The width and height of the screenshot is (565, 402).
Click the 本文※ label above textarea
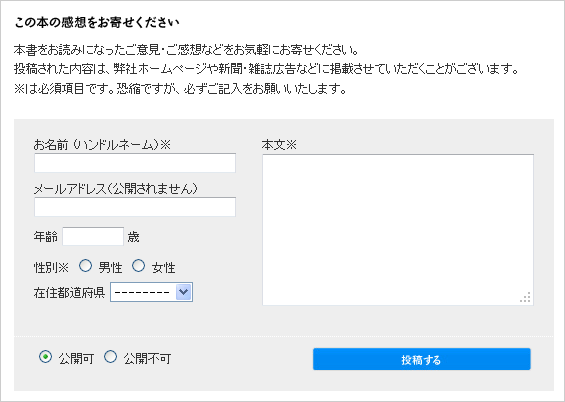pyautogui.click(x=279, y=145)
